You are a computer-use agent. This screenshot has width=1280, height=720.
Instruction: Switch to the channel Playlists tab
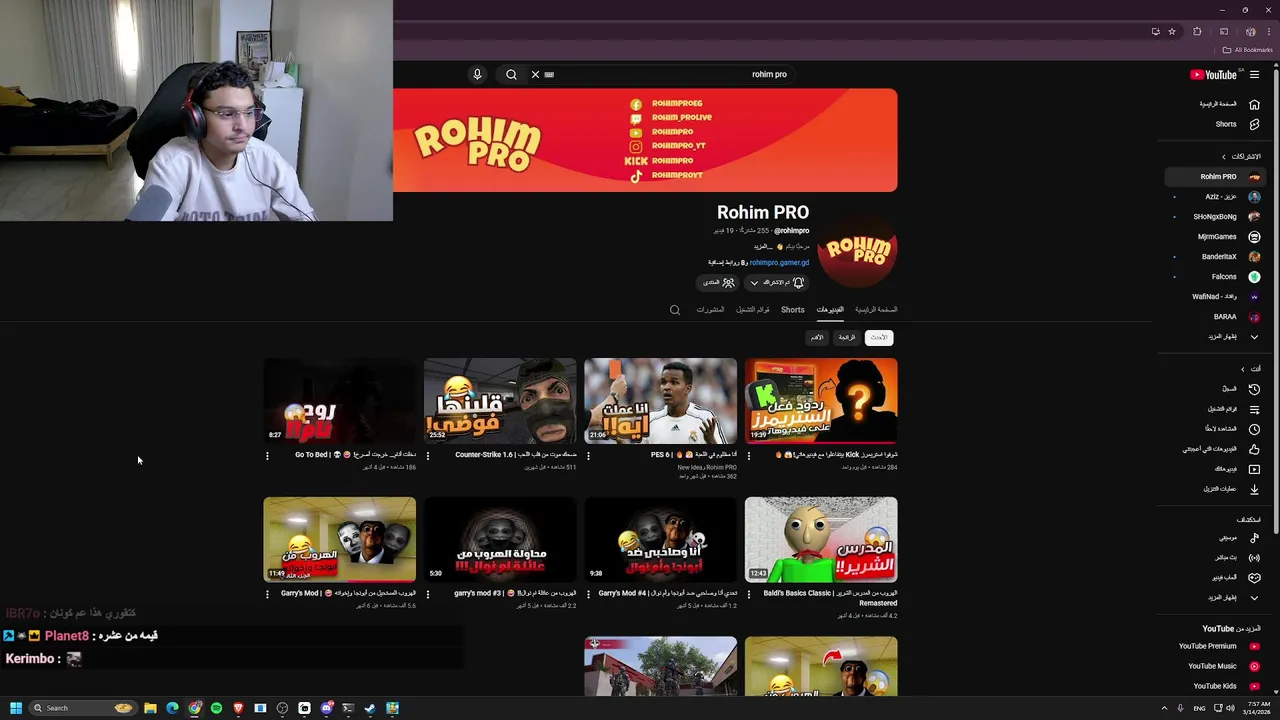(753, 310)
